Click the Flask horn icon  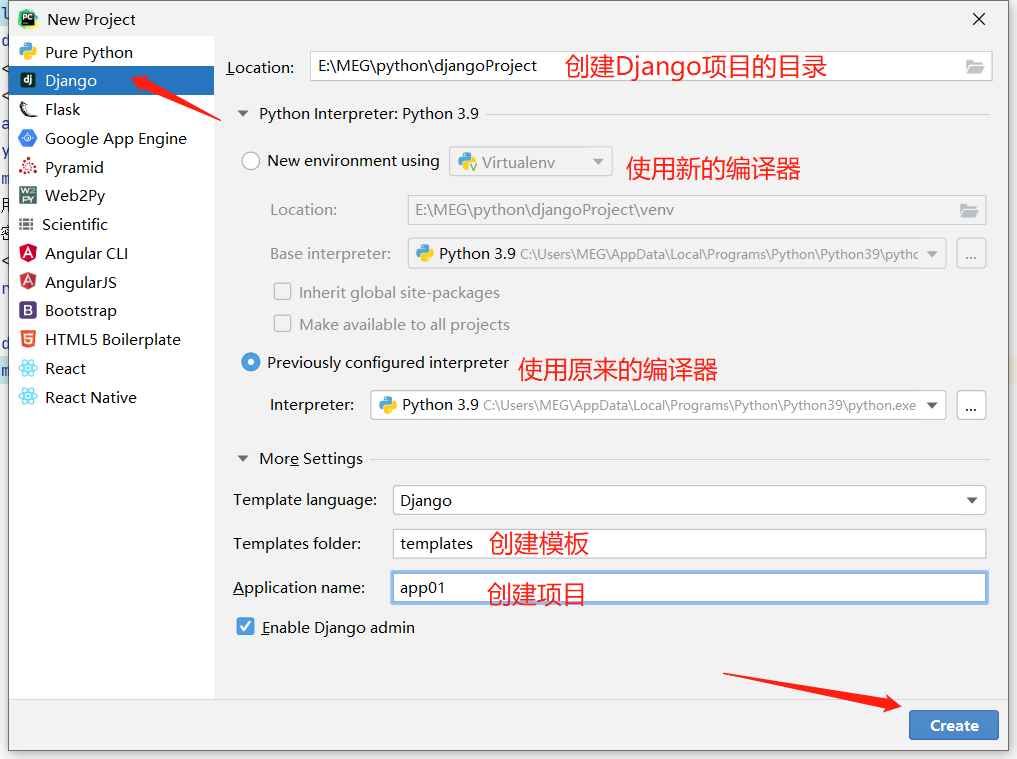[x=28, y=109]
